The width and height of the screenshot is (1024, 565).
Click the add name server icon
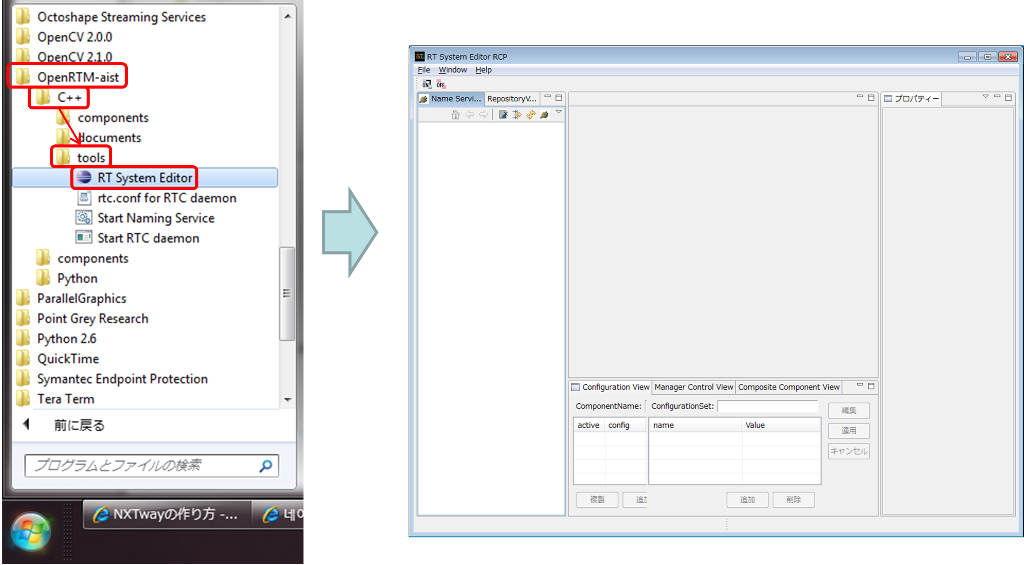[503, 114]
